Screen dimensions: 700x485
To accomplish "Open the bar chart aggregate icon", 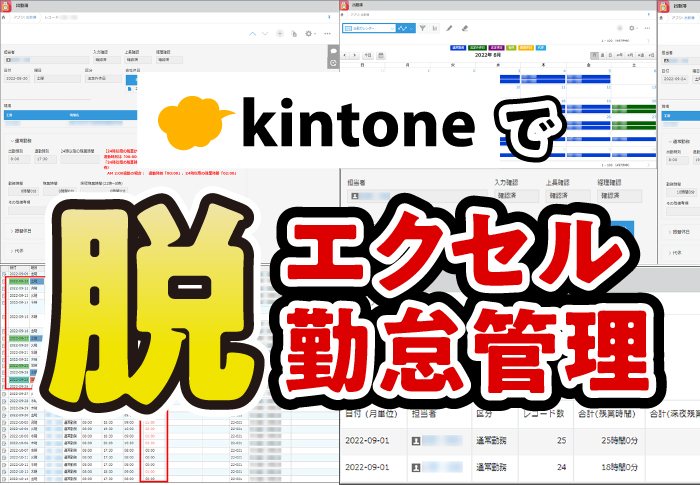I will 435,28.
